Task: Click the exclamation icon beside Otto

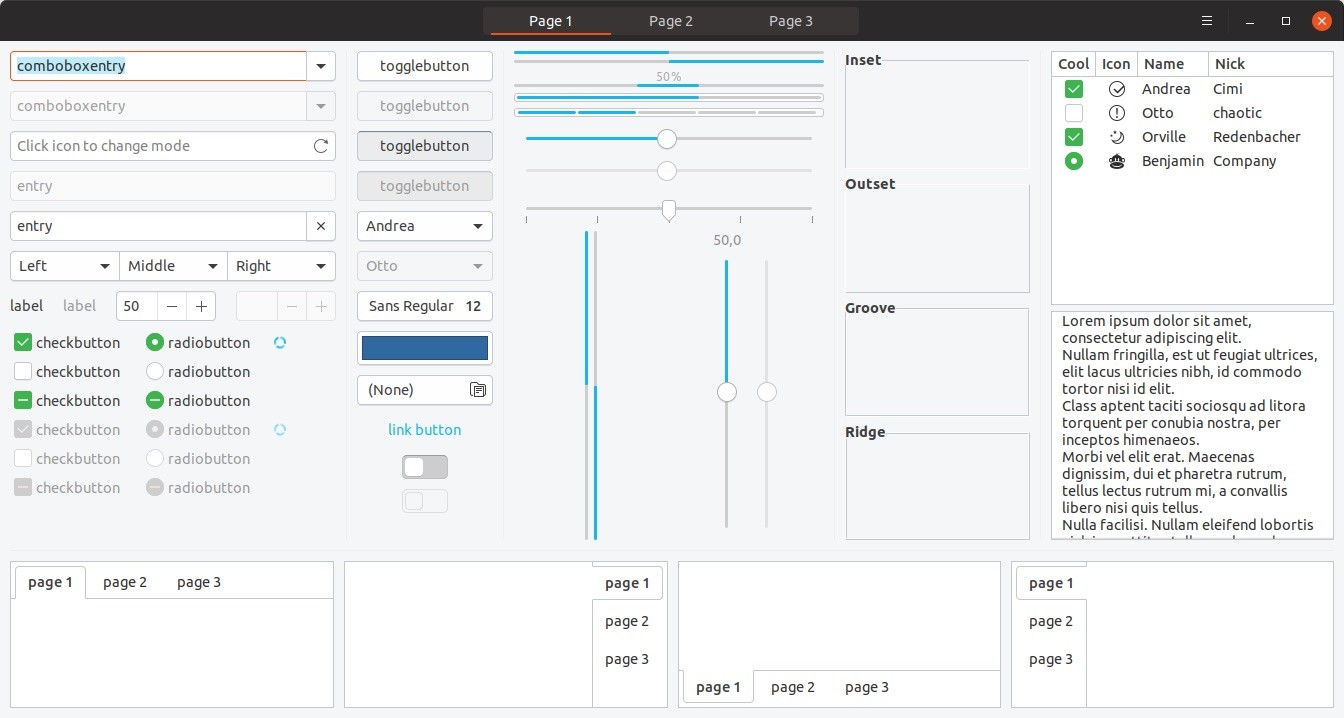Action: pyautogui.click(x=1117, y=113)
